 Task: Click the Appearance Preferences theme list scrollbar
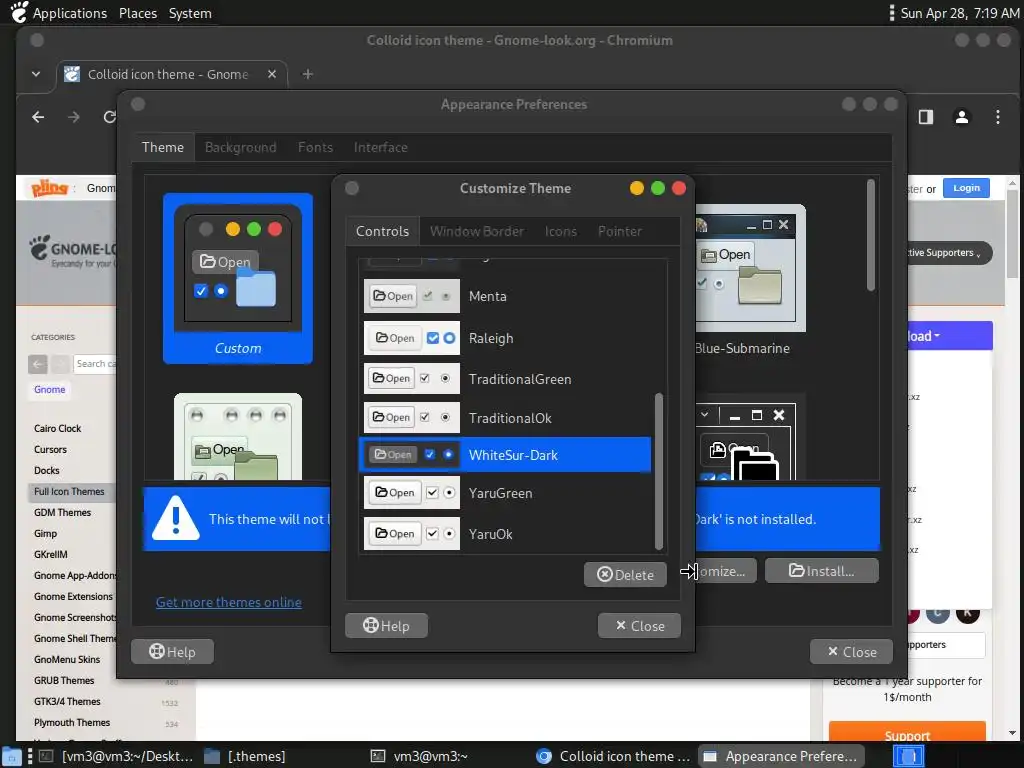coord(871,235)
